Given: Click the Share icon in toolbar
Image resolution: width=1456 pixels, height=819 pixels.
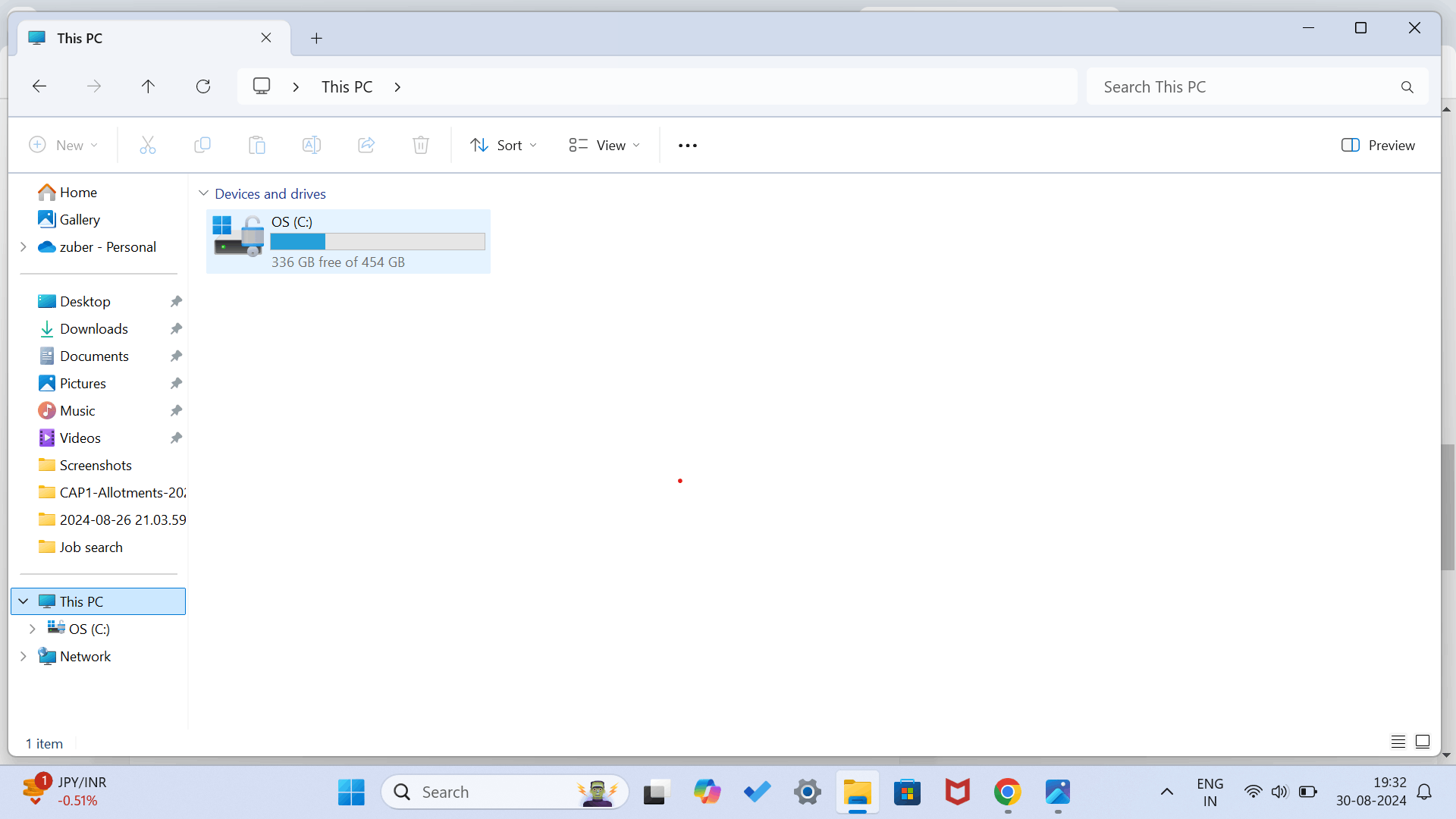Looking at the screenshot, I should (366, 145).
